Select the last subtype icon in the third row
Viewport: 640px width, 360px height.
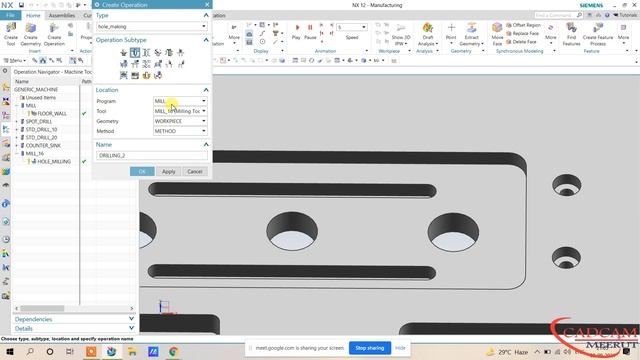coord(158,76)
